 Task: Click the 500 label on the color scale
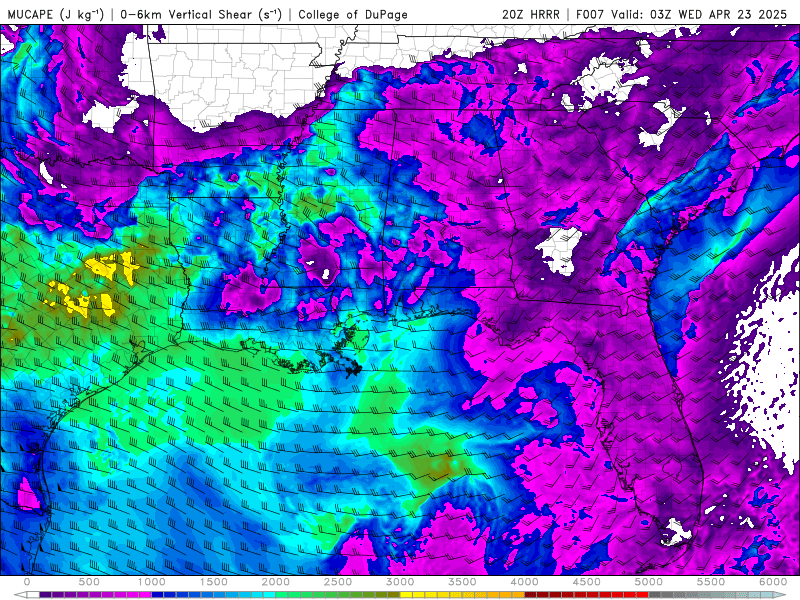pyautogui.click(x=89, y=582)
